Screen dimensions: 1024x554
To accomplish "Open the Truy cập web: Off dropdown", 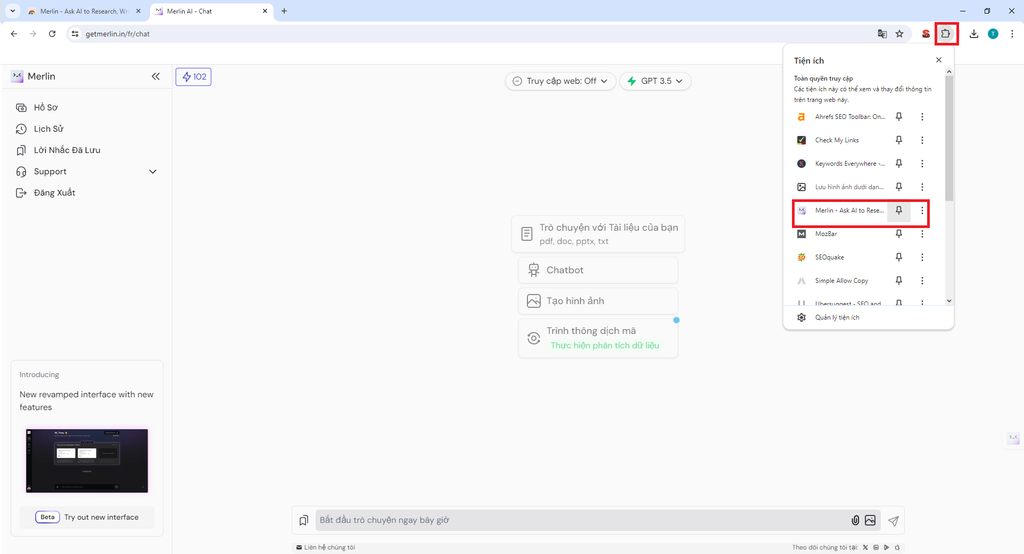I will 560,81.
